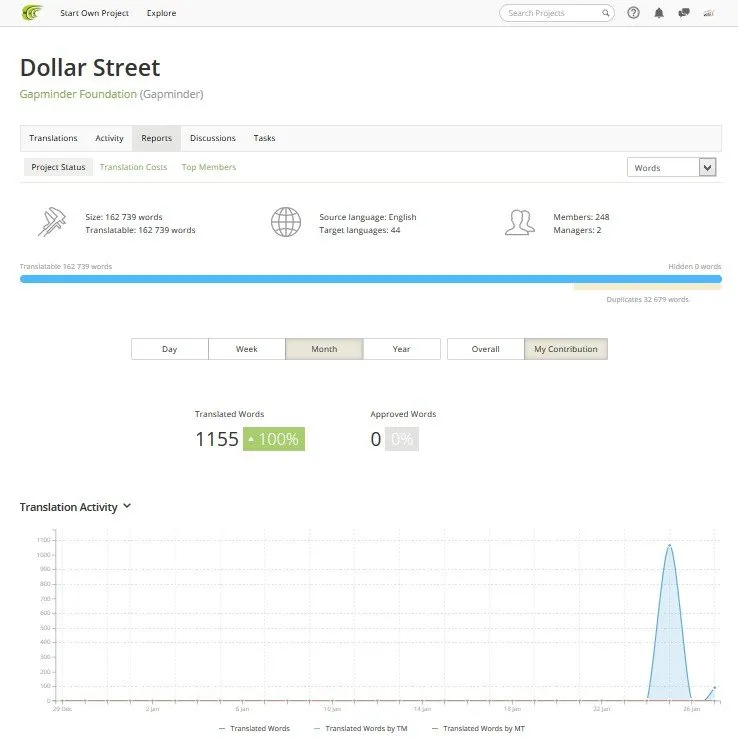Open the Top Members report
This screenshot has width=738, height=739.
click(x=209, y=167)
